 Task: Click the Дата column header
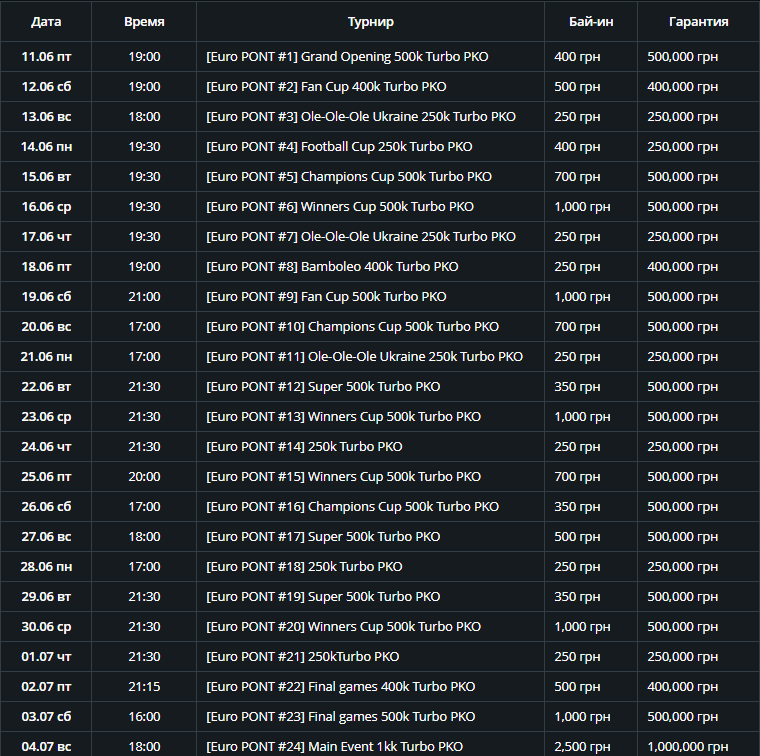pos(46,21)
